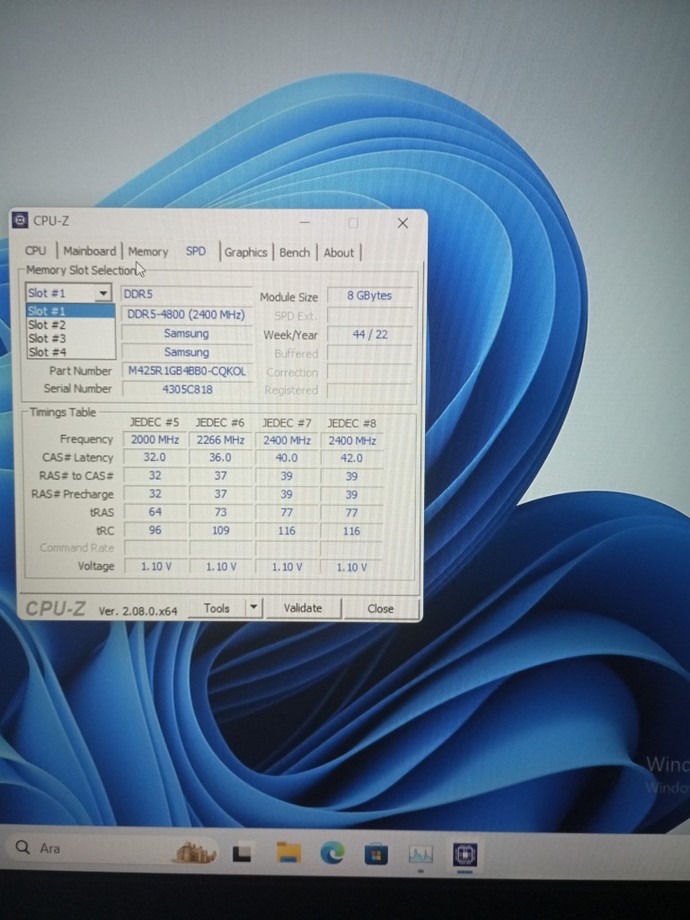Click the JEDEC #8 column header
Image resolution: width=690 pixels, height=920 pixels.
[351, 423]
